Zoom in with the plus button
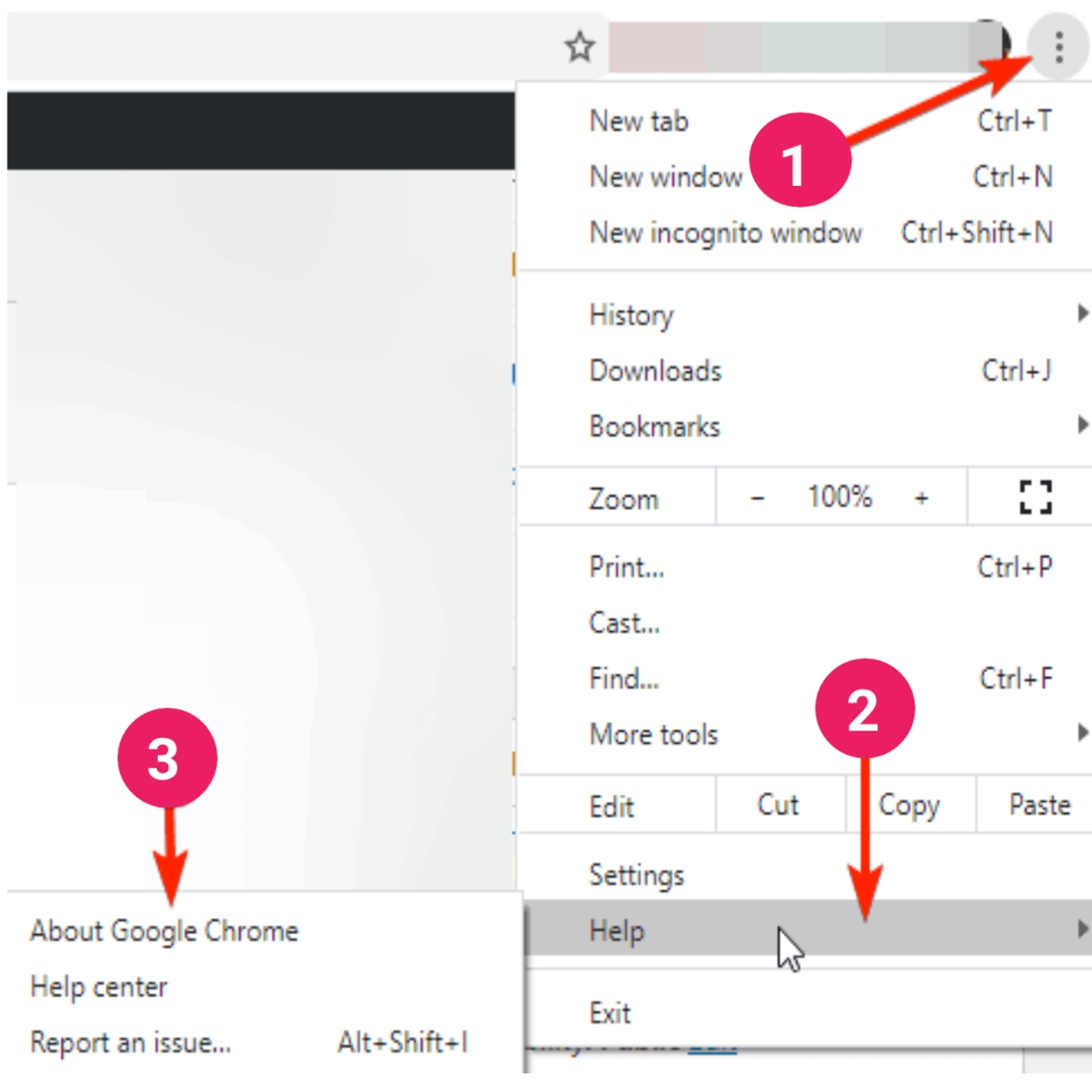The height and width of the screenshot is (1092, 1092). click(x=921, y=498)
